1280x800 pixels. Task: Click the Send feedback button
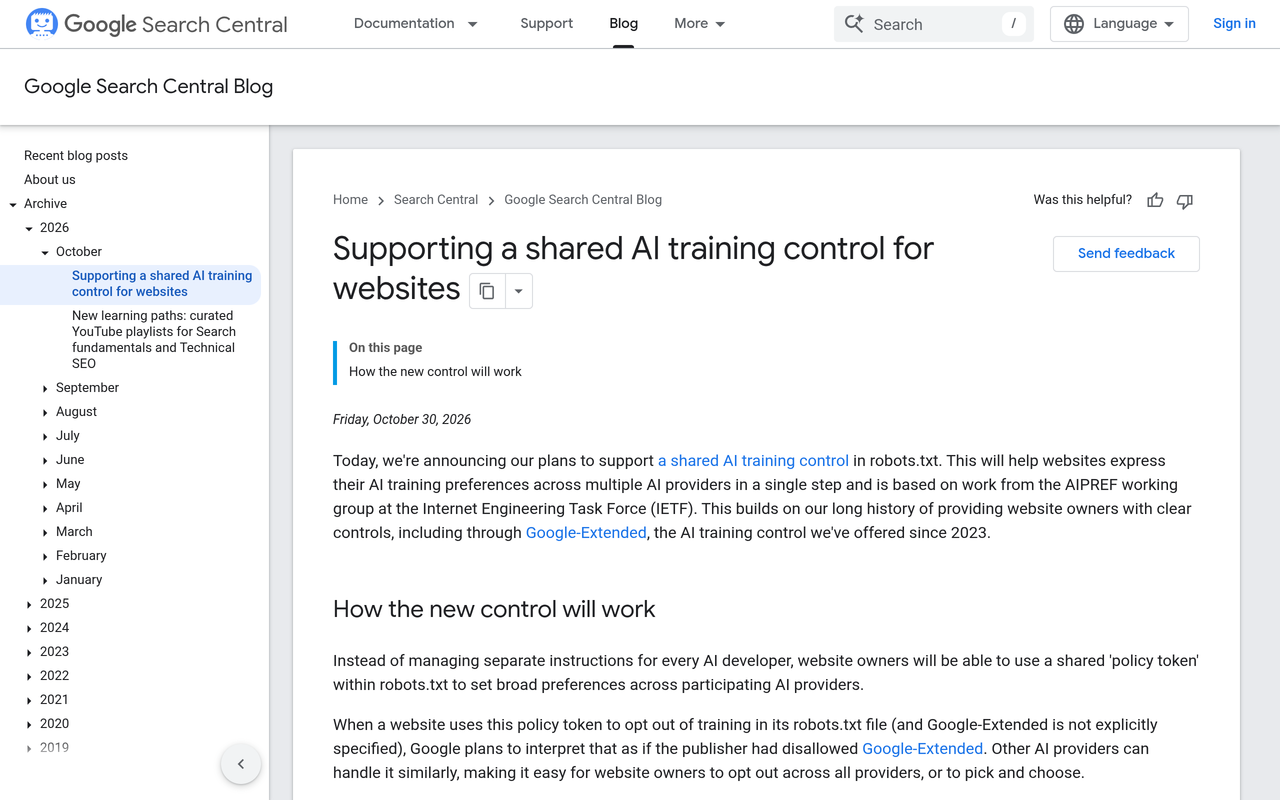click(1126, 253)
